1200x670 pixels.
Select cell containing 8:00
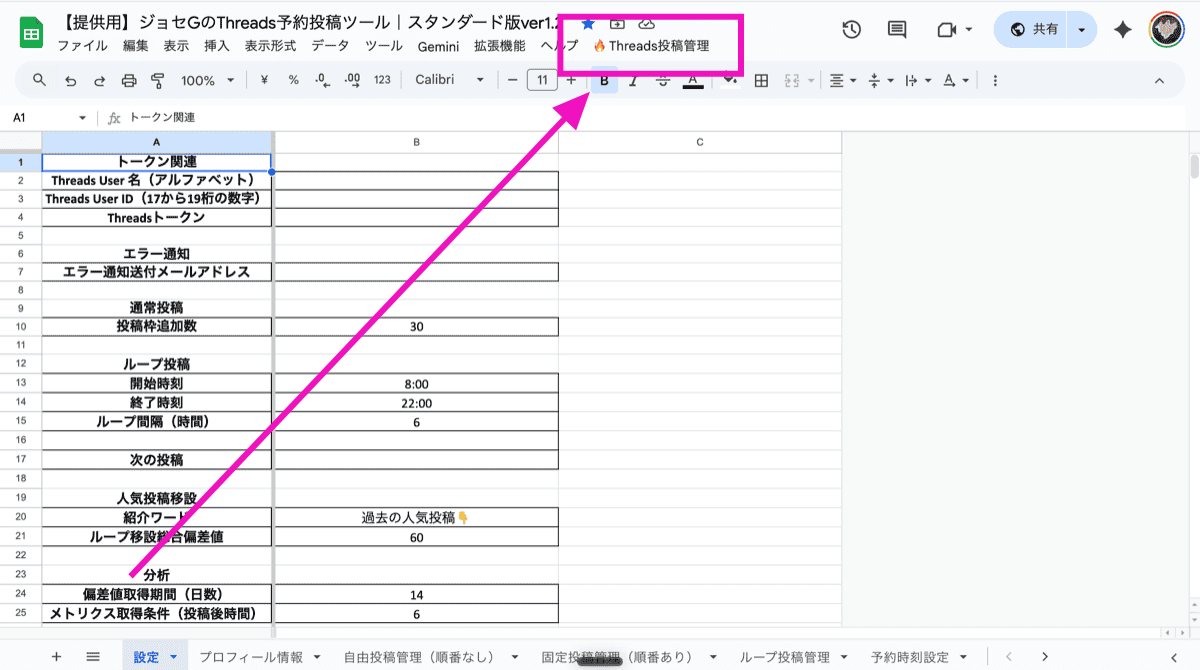(x=416, y=384)
